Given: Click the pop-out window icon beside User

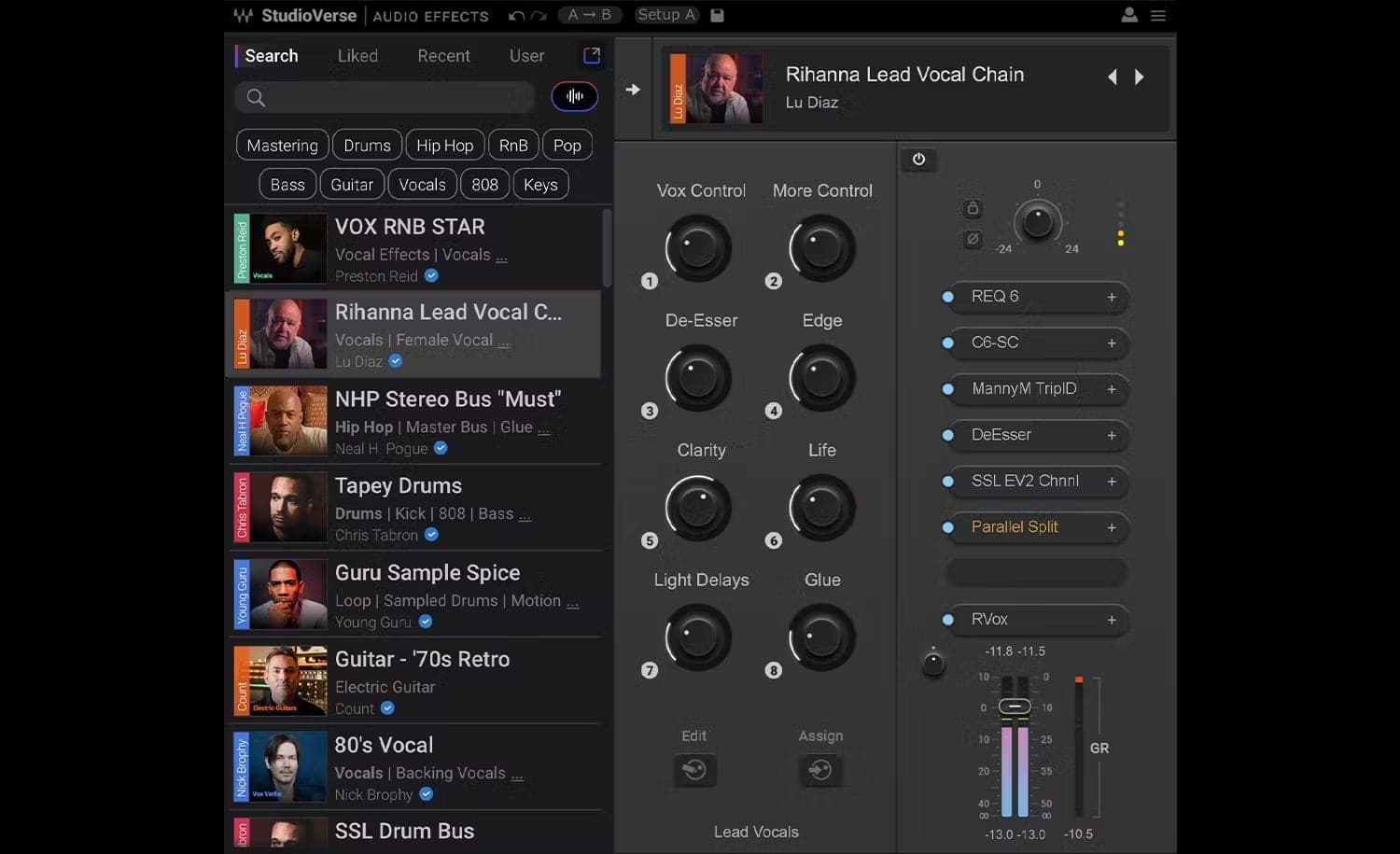Looking at the screenshot, I should click(x=592, y=55).
